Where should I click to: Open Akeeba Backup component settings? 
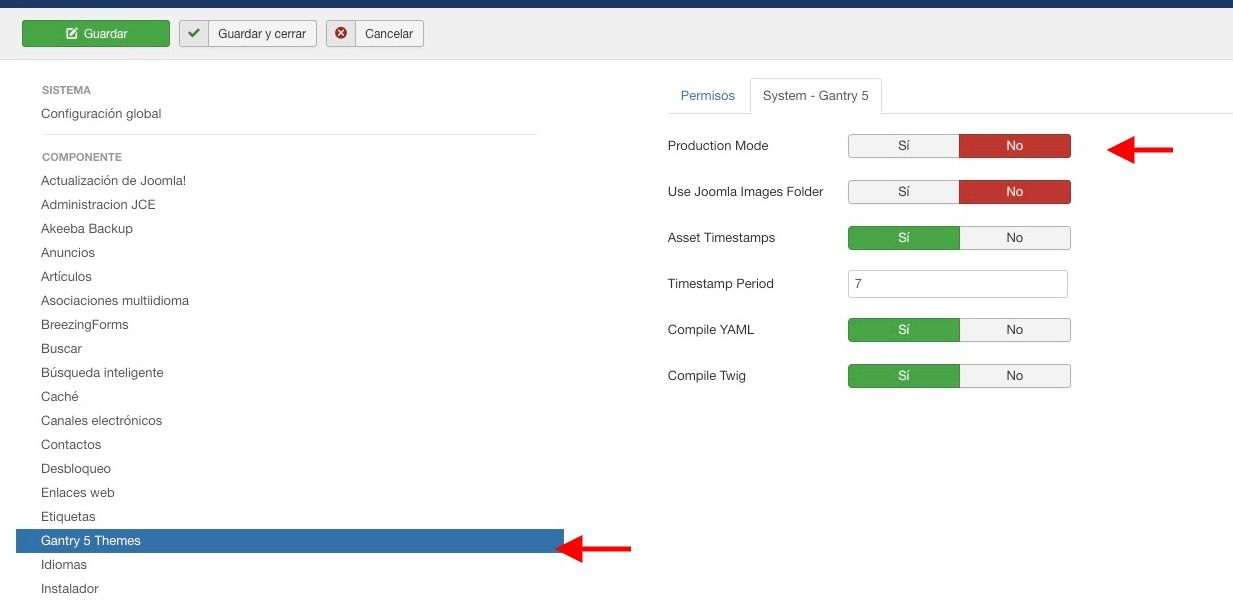point(87,229)
